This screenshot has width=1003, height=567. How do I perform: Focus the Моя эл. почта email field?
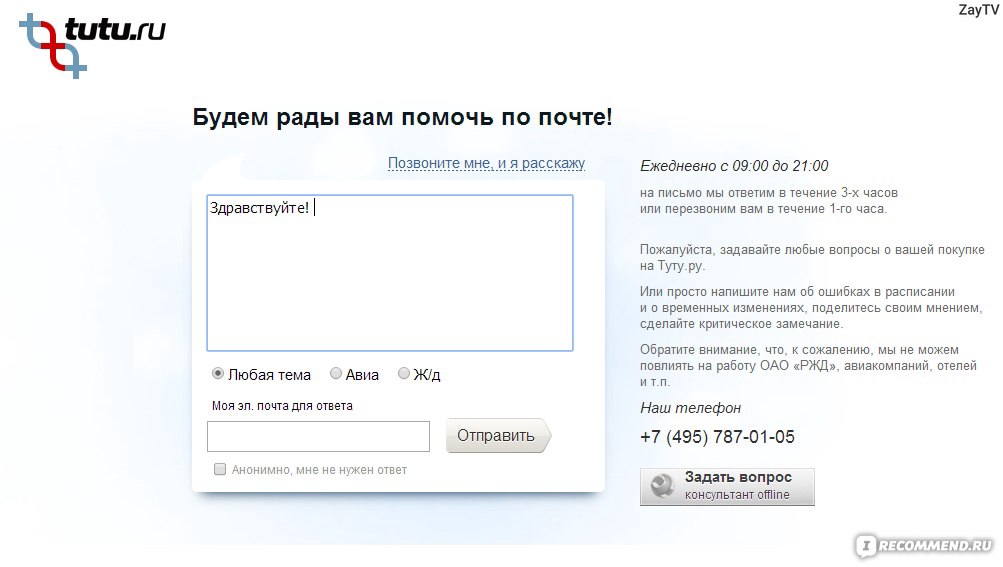pos(318,436)
